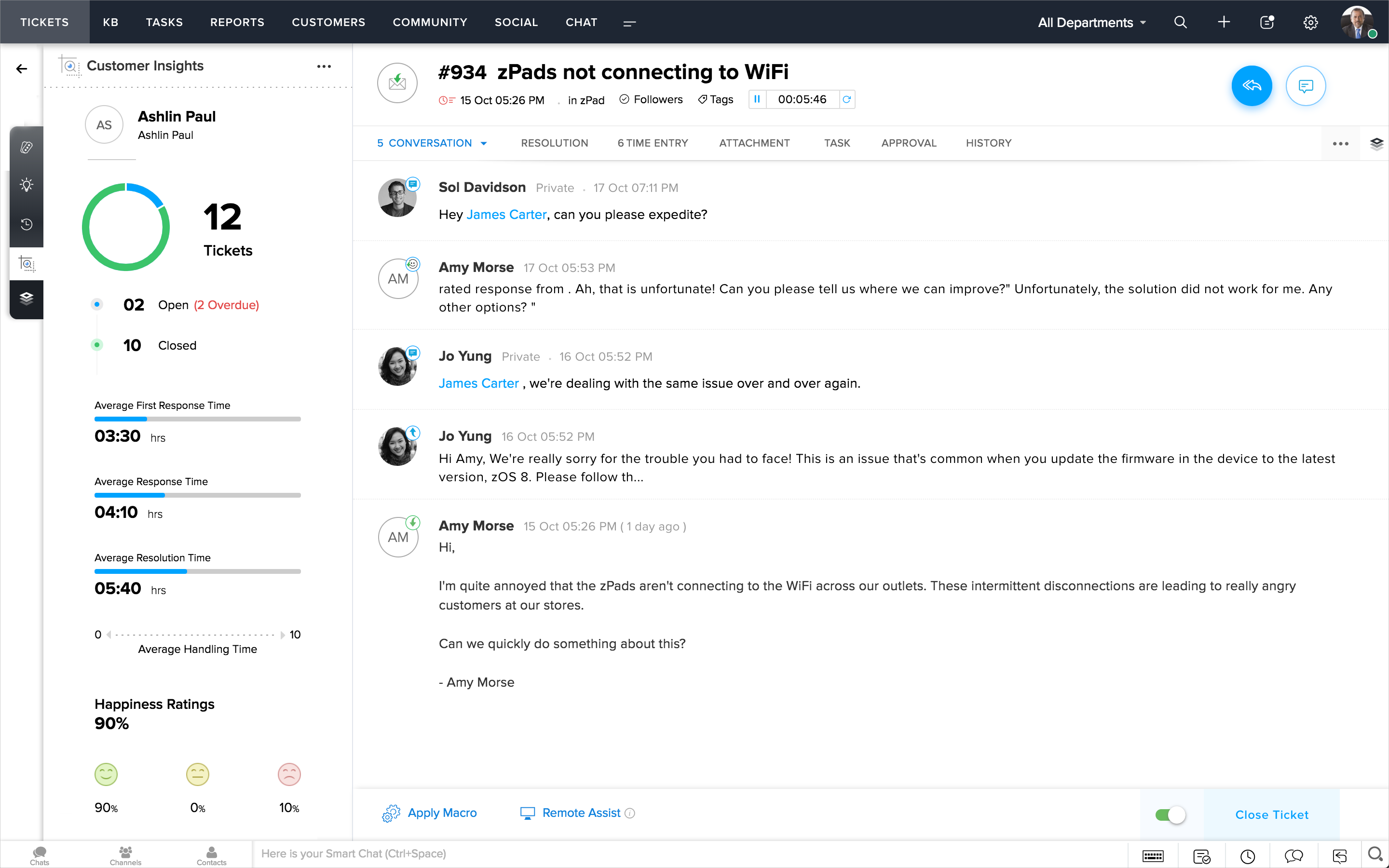Click the history icon in left sidebar

[x=27, y=224]
